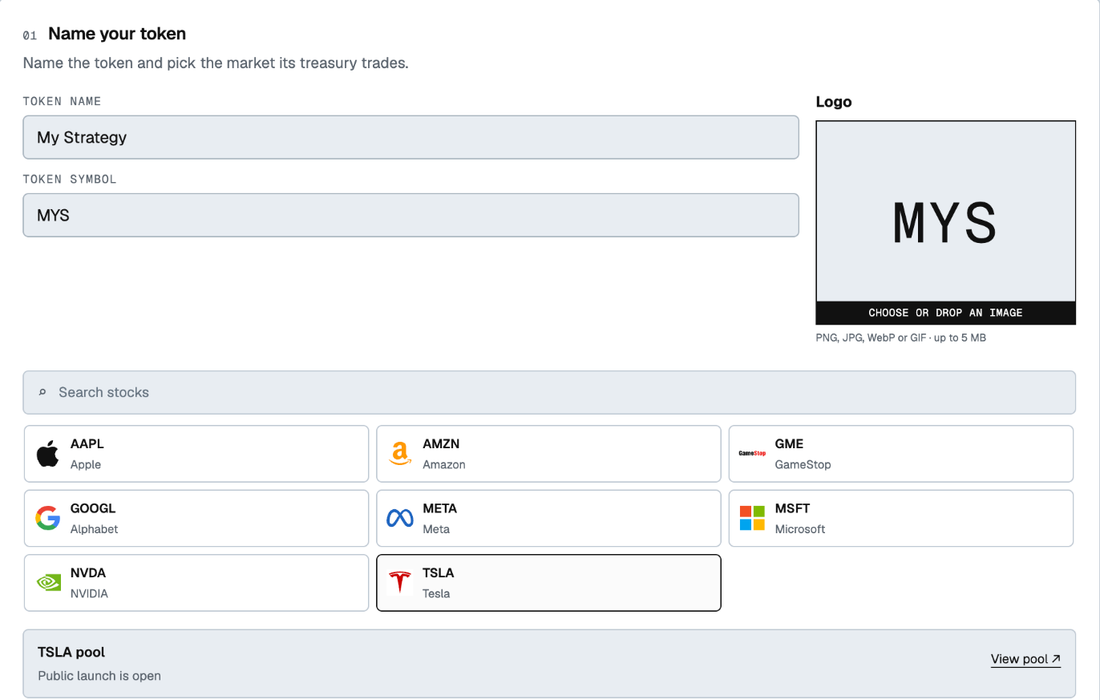Click into the Search stocks field
This screenshot has height=700, width=1100.
coord(549,392)
